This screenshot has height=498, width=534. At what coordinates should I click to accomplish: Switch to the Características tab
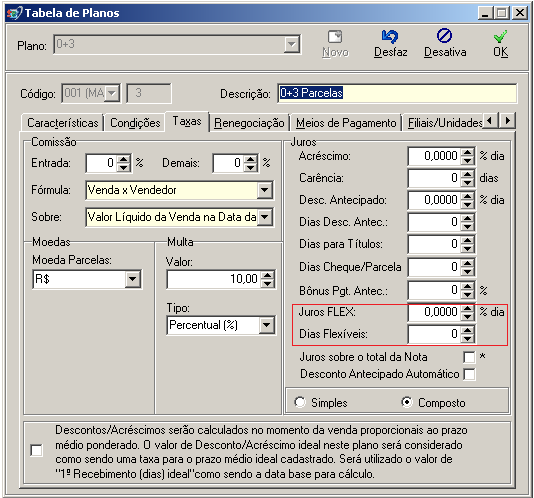(x=63, y=123)
